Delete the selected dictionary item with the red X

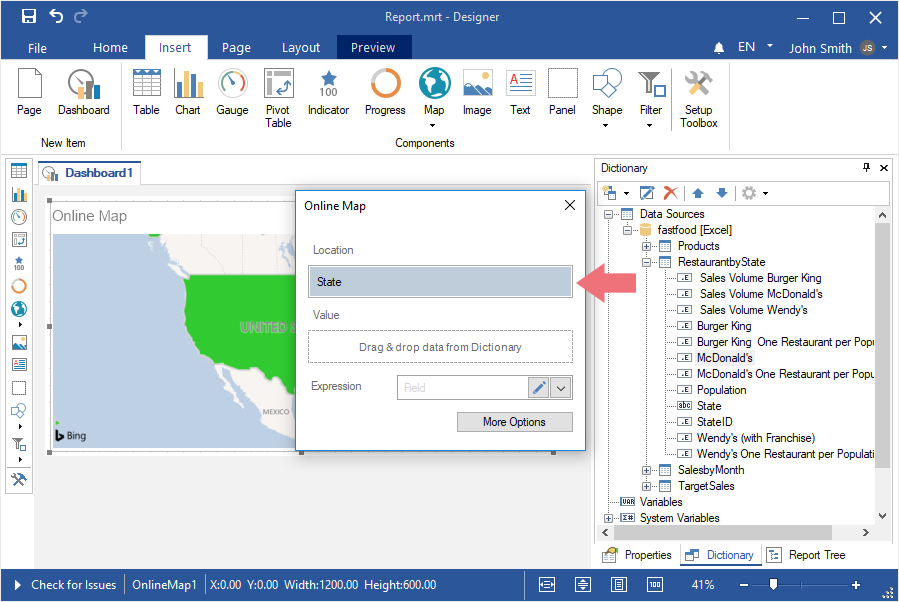tap(671, 193)
